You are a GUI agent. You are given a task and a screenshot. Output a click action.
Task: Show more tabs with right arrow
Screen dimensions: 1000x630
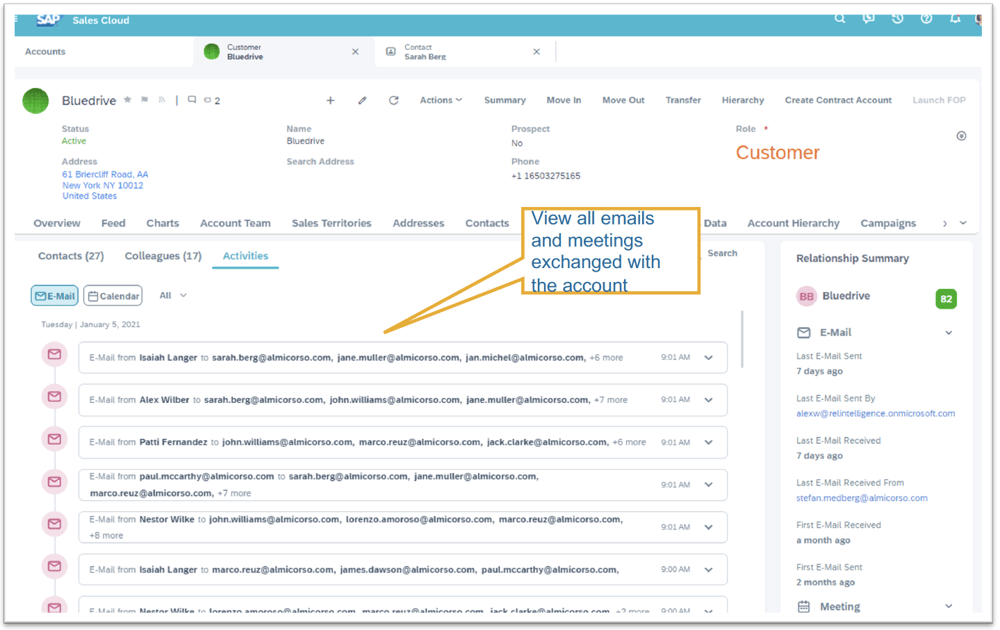945,223
